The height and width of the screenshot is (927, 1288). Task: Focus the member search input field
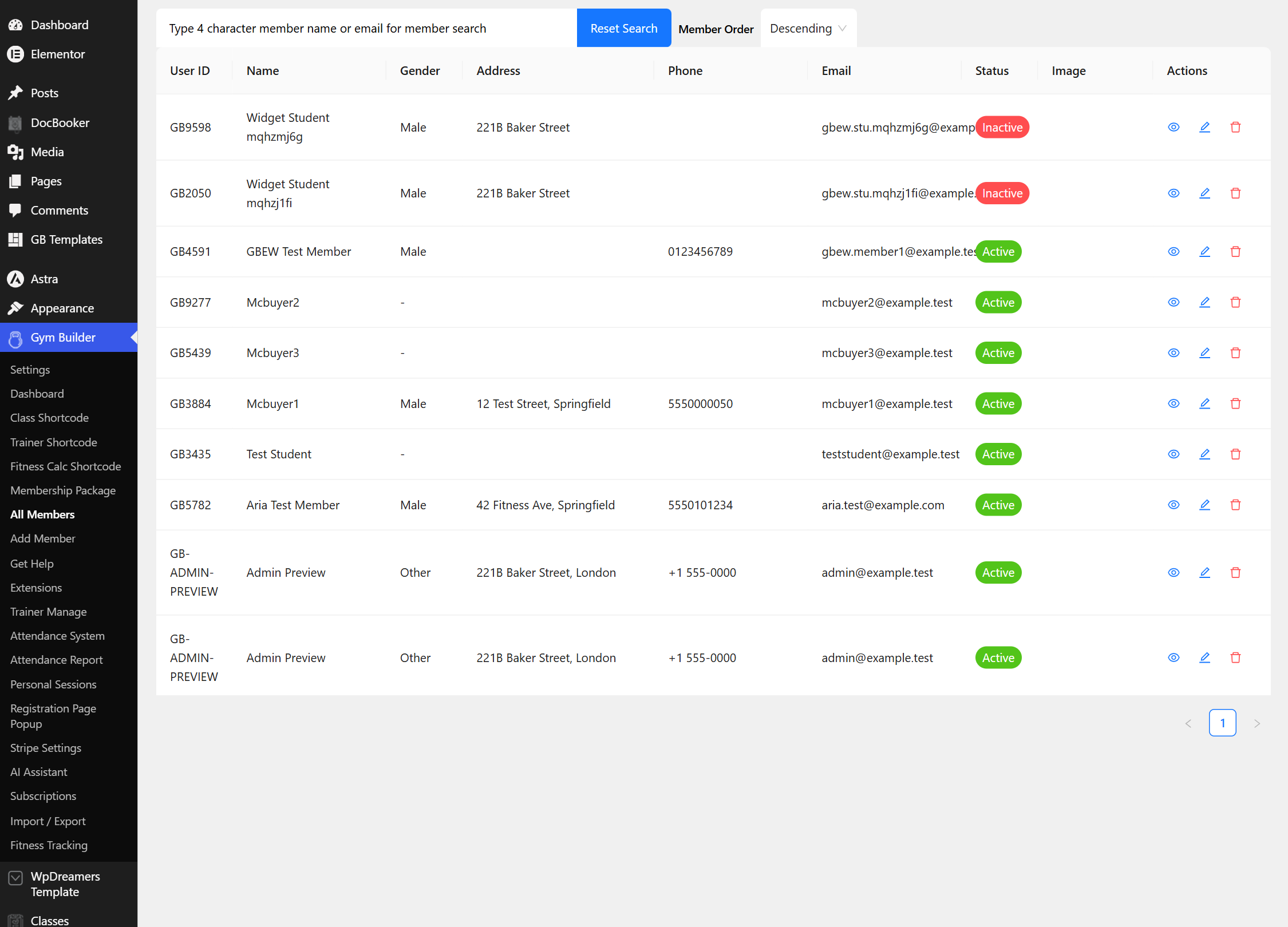tap(366, 28)
